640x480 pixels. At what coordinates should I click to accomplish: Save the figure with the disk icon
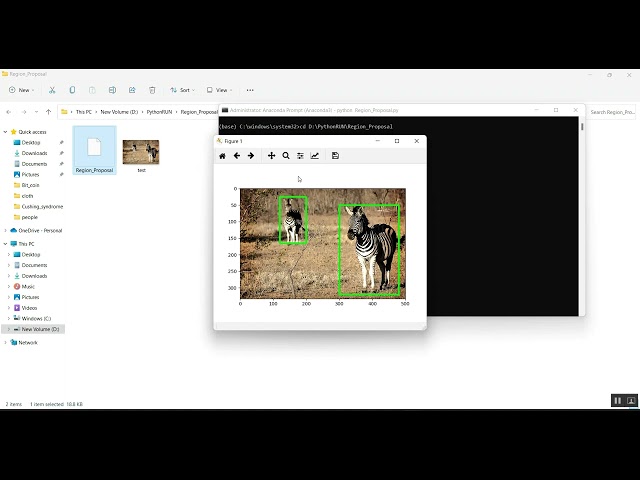[x=335, y=156]
